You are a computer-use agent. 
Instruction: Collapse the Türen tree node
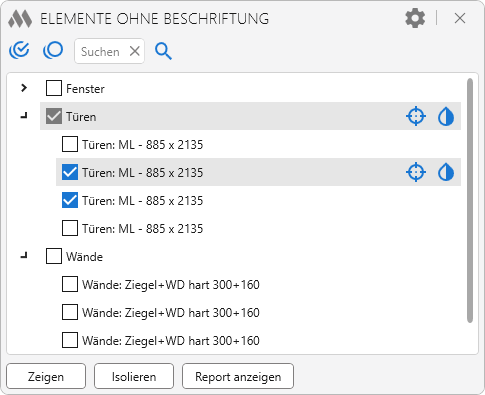tap(24, 116)
